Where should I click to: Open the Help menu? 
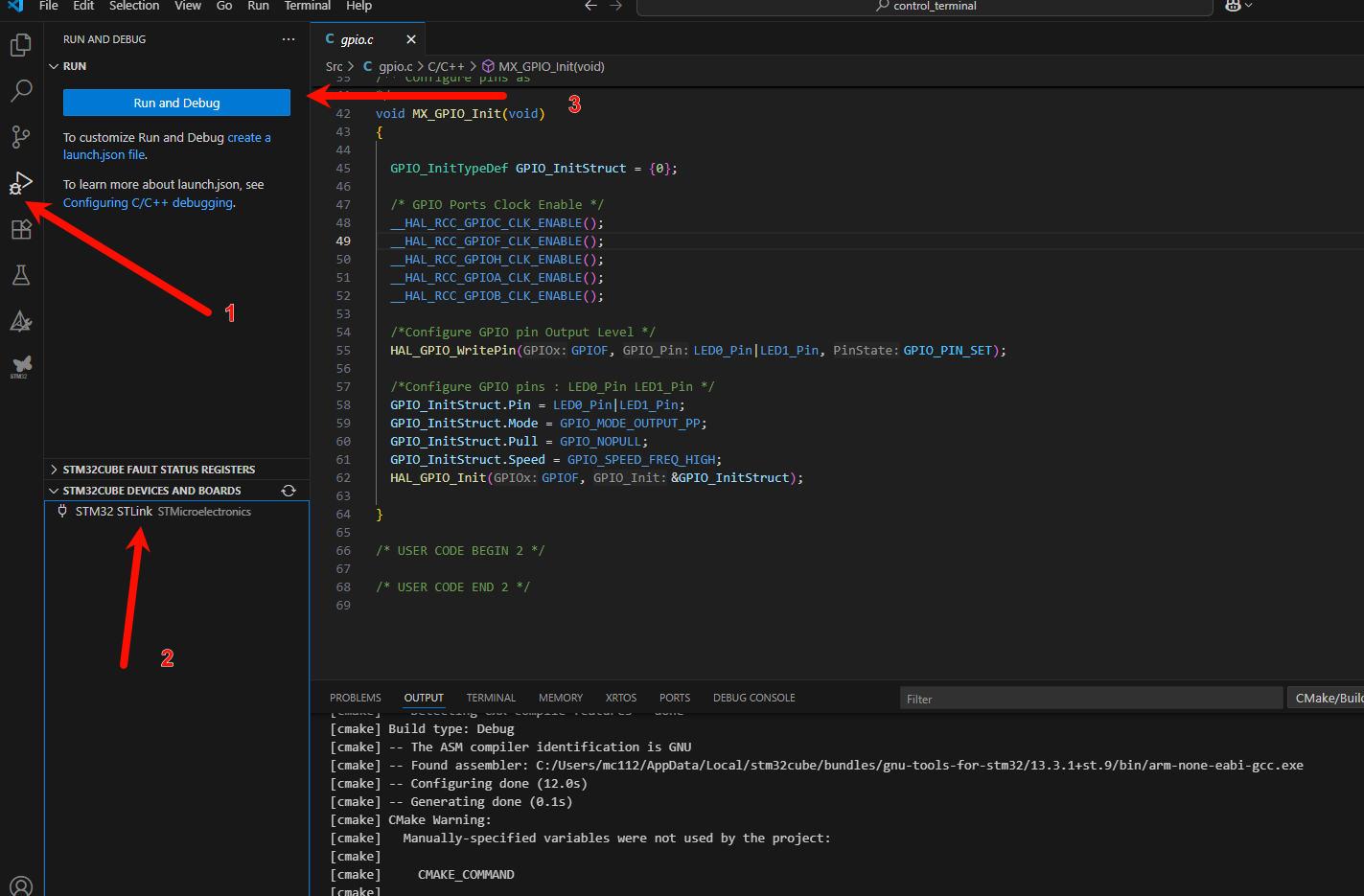tap(359, 6)
